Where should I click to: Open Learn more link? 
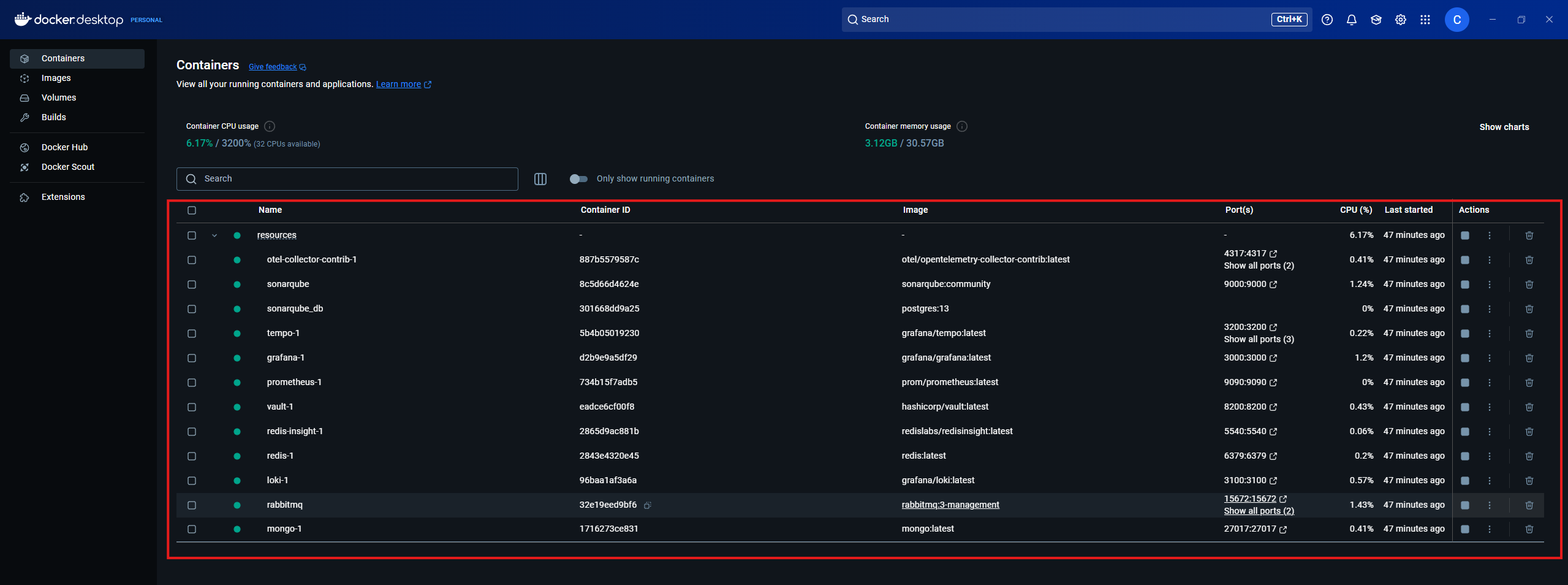403,85
